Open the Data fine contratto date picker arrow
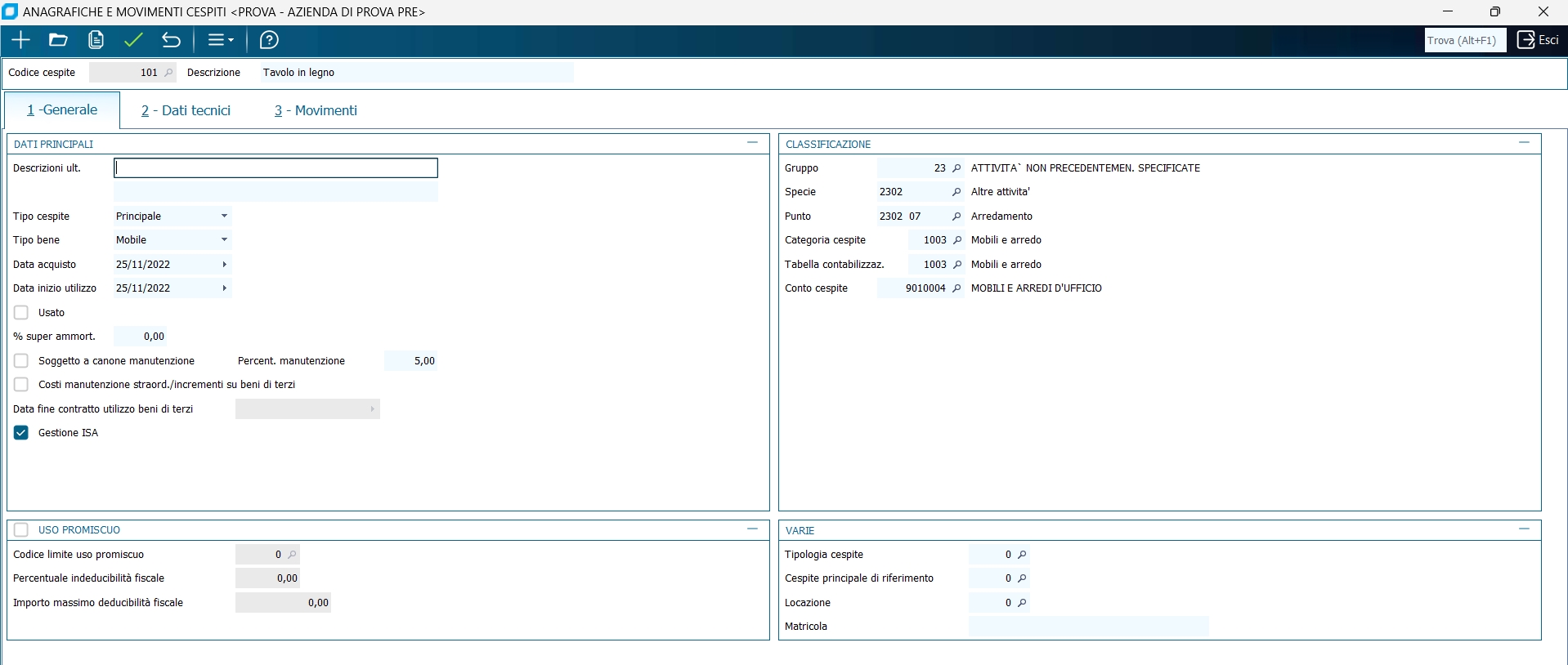The image size is (1568, 665). (372, 409)
